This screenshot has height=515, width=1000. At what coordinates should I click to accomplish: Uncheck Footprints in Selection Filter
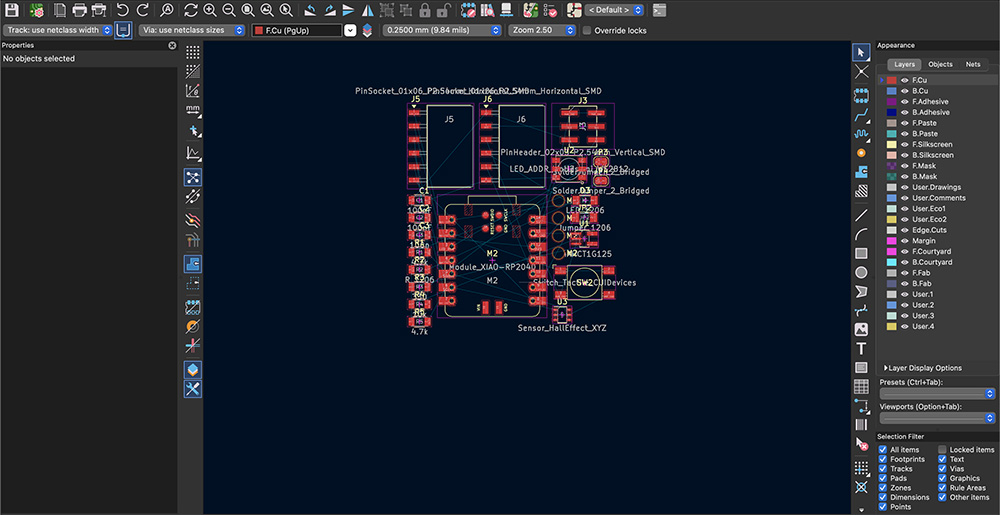click(883, 459)
